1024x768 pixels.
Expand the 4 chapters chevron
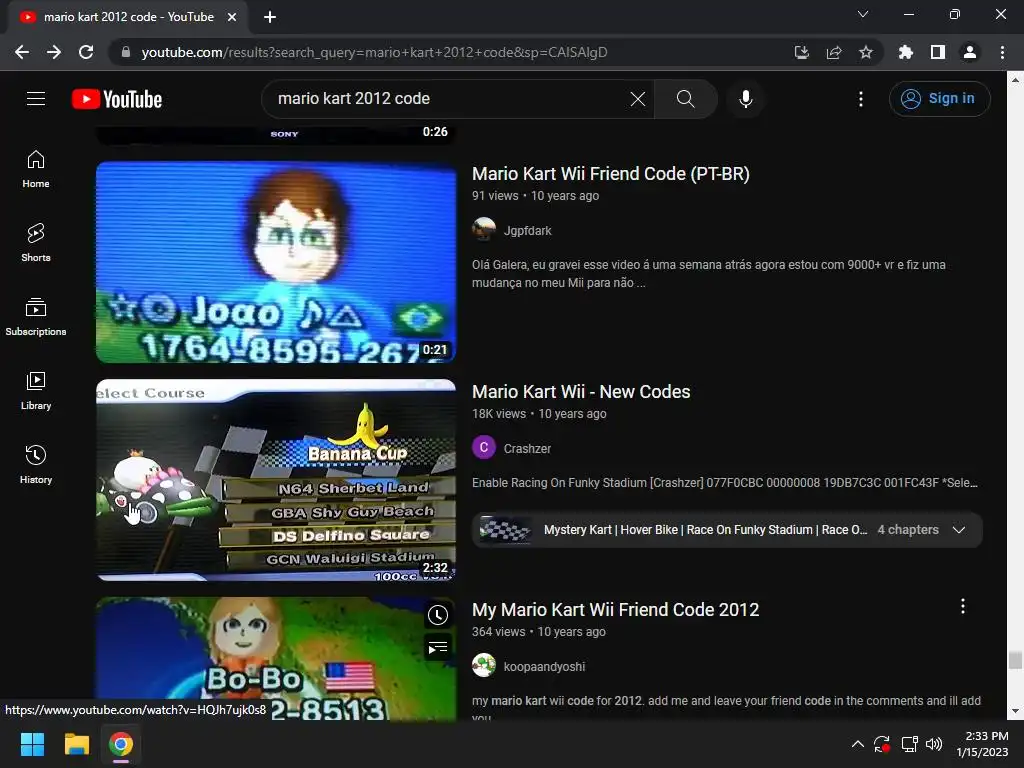coord(959,530)
